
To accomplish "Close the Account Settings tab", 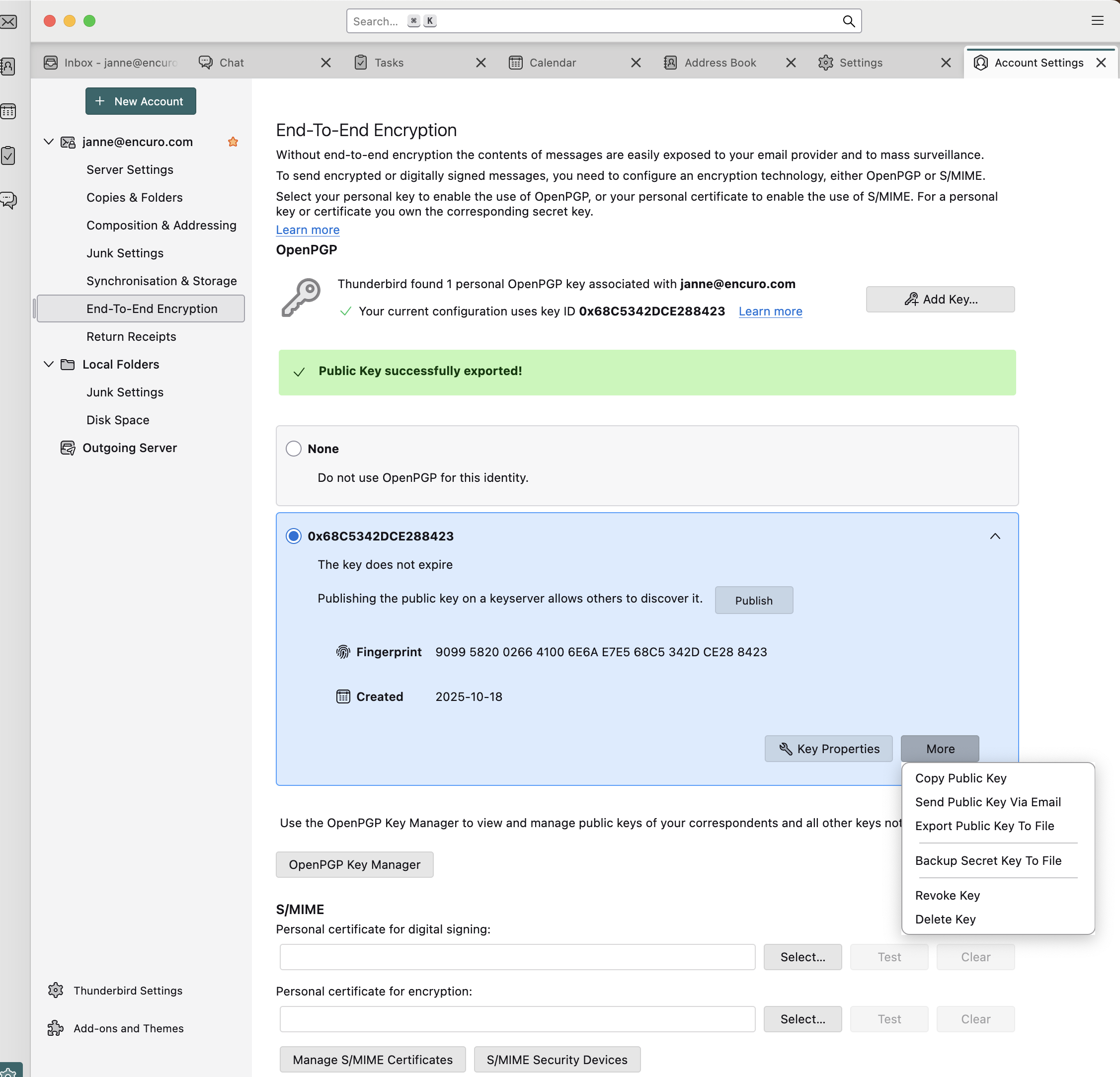I will pos(1101,63).
